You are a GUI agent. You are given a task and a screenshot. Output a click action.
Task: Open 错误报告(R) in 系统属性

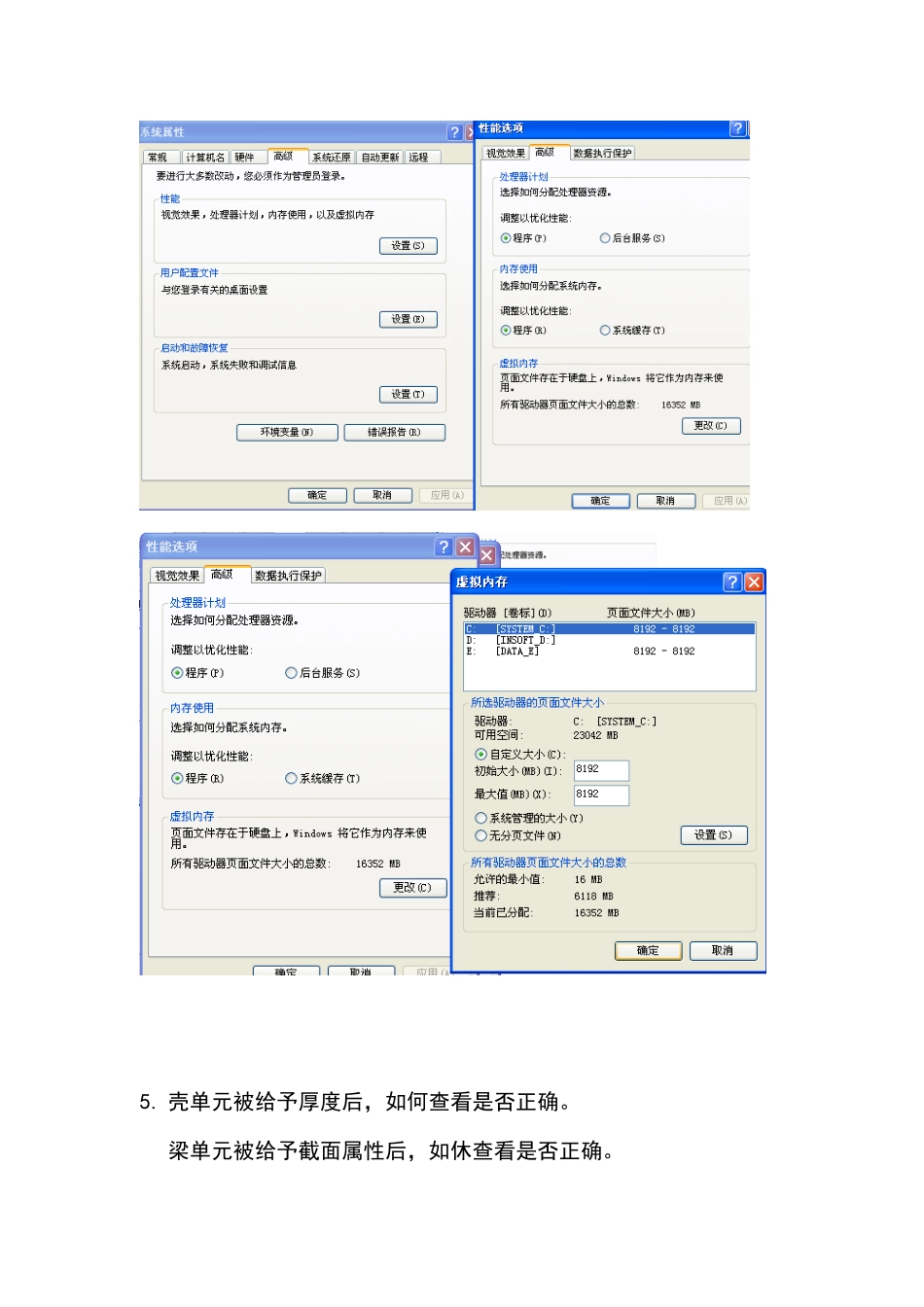click(395, 433)
